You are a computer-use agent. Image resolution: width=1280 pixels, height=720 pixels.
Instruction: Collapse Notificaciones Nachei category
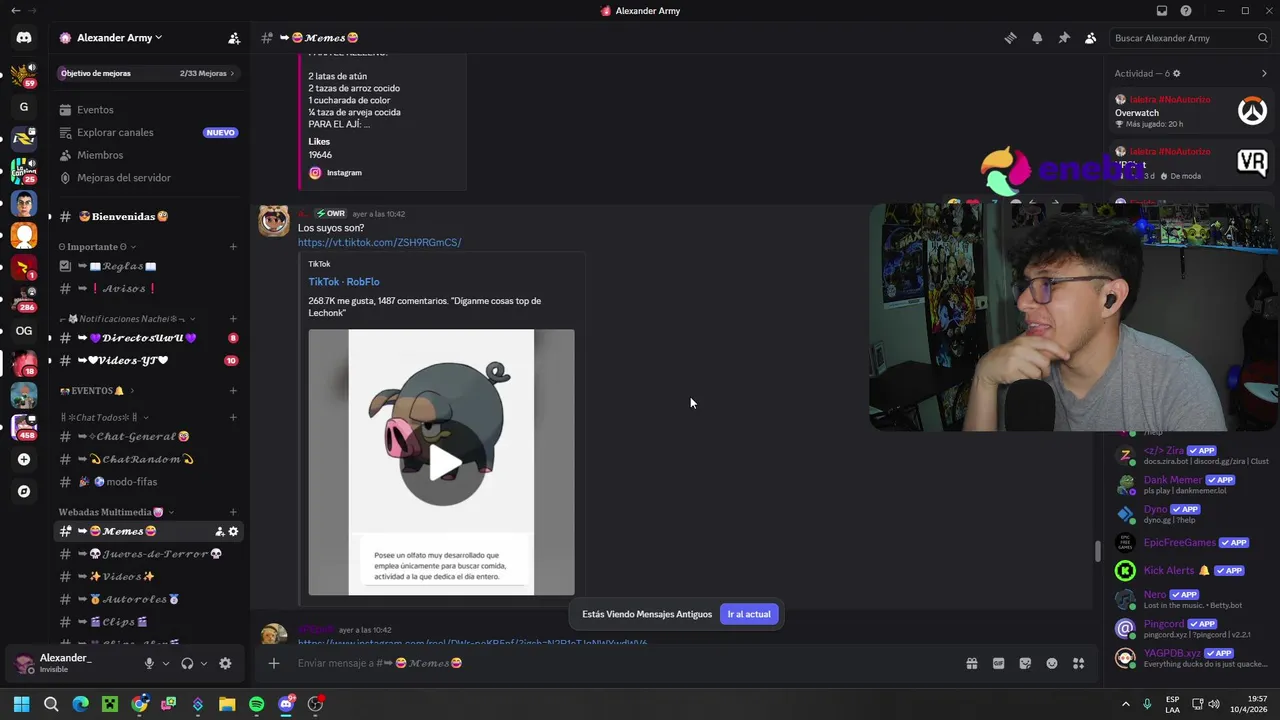coord(127,319)
